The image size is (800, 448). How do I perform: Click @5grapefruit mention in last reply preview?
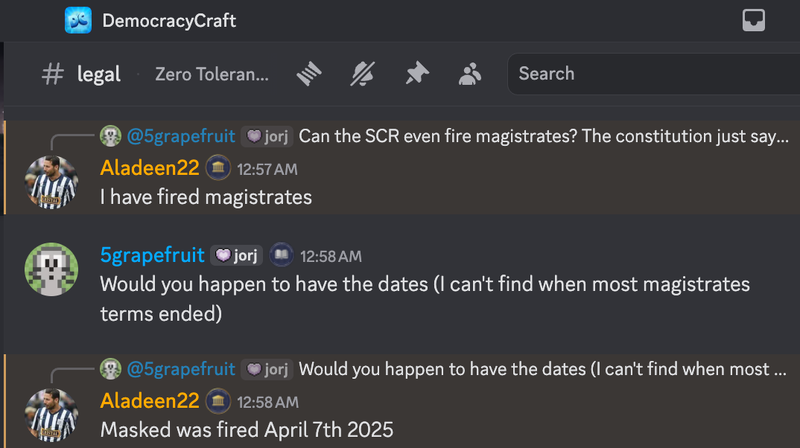click(181, 369)
